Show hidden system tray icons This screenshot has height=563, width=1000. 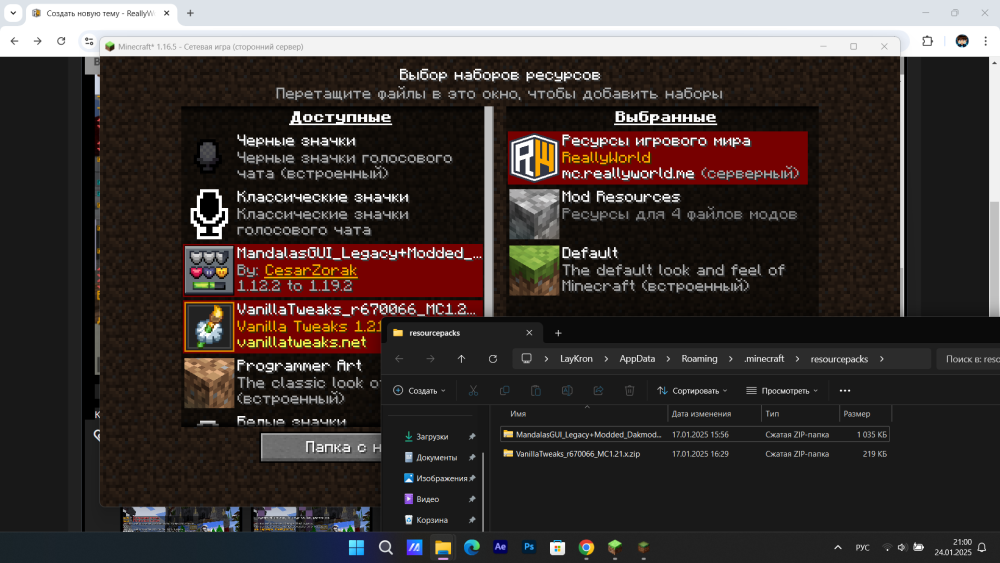(838, 547)
